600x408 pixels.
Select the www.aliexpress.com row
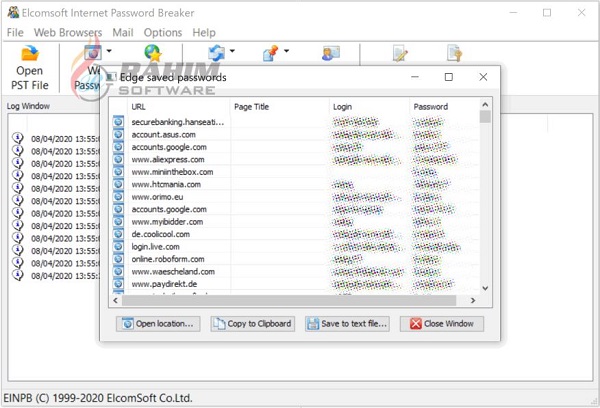point(295,160)
